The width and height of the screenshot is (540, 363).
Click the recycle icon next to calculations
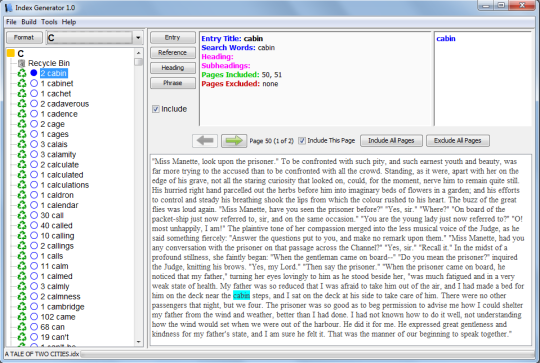coord(22,185)
